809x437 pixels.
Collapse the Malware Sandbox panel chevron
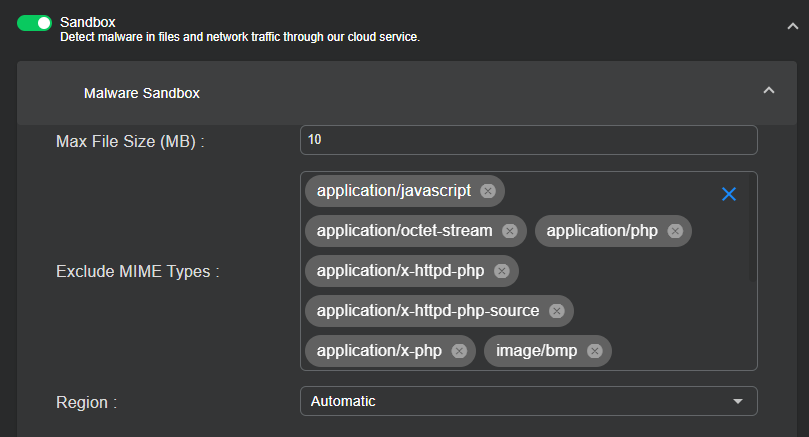coord(768,91)
